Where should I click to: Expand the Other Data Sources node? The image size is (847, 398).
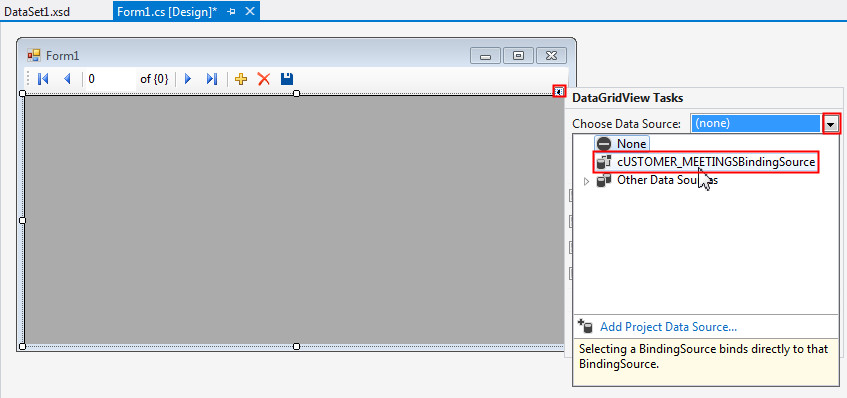(x=587, y=181)
